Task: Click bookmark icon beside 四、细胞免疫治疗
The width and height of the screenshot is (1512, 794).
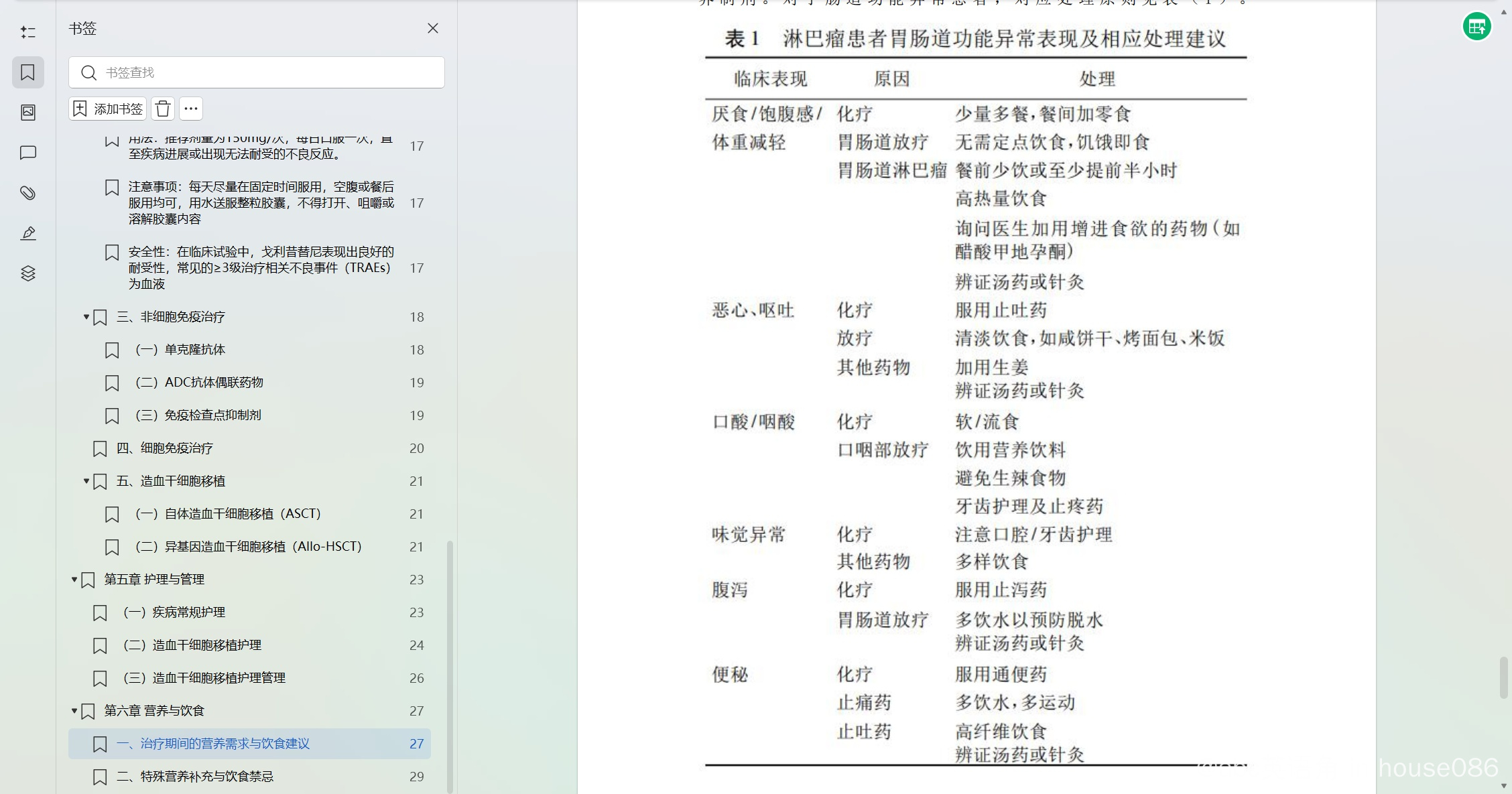Action: (100, 448)
